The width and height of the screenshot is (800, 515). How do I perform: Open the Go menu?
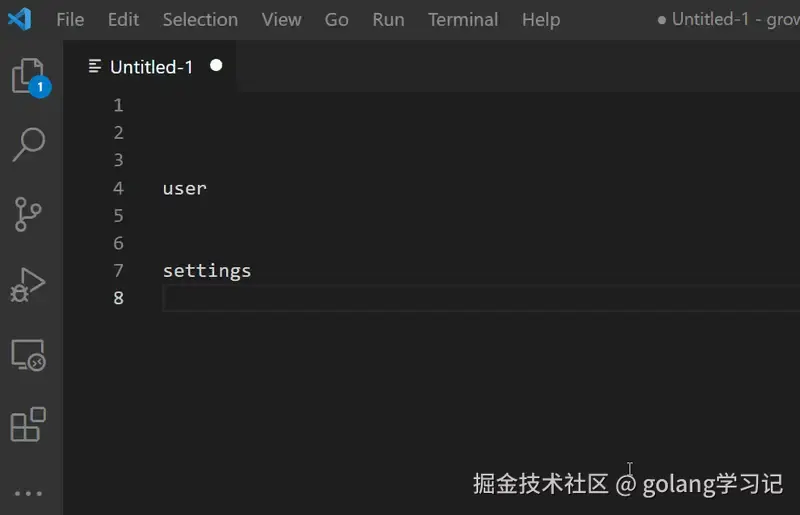(x=336, y=20)
